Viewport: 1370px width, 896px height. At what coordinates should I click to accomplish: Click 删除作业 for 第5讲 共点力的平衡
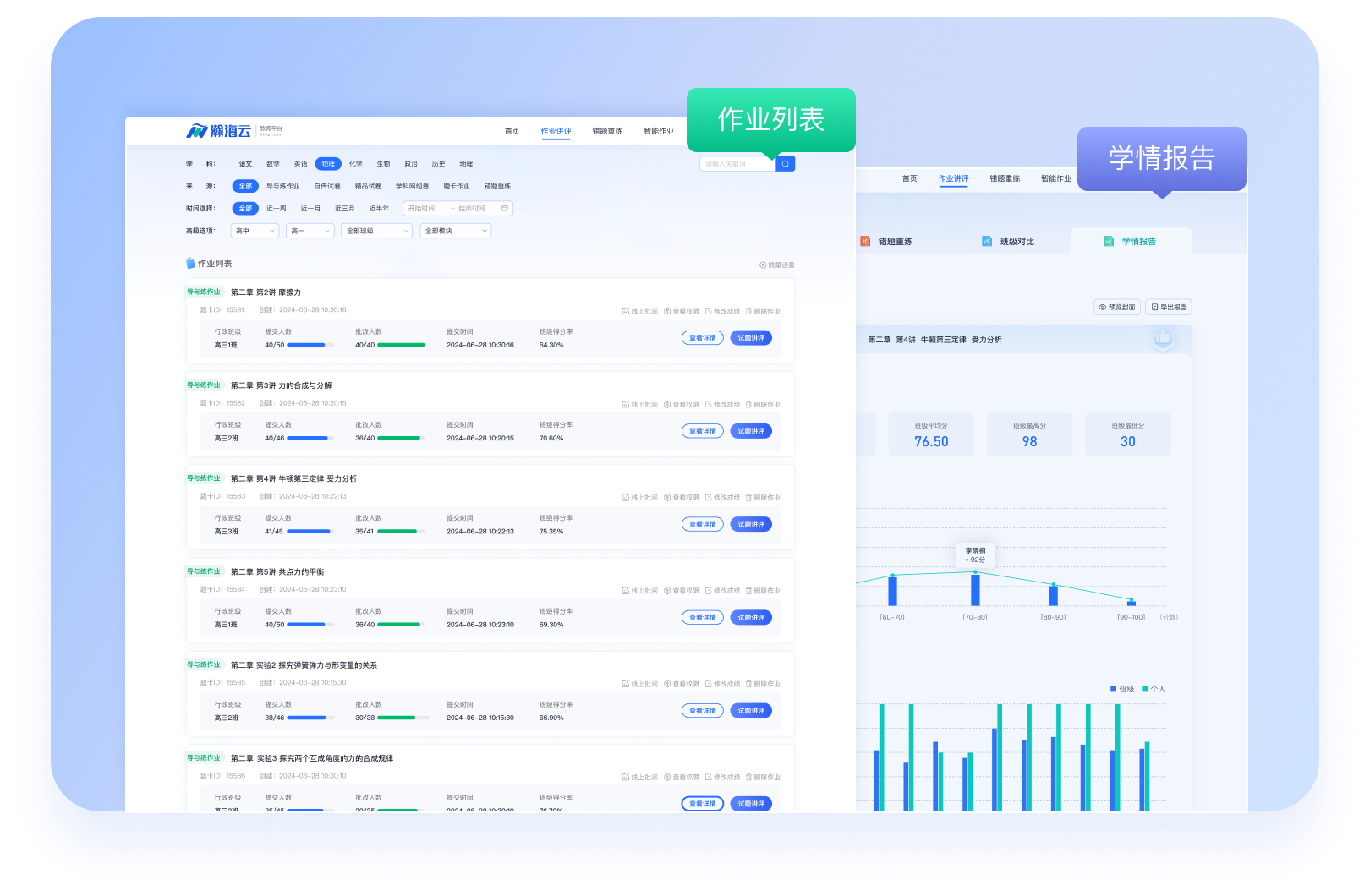point(763,591)
